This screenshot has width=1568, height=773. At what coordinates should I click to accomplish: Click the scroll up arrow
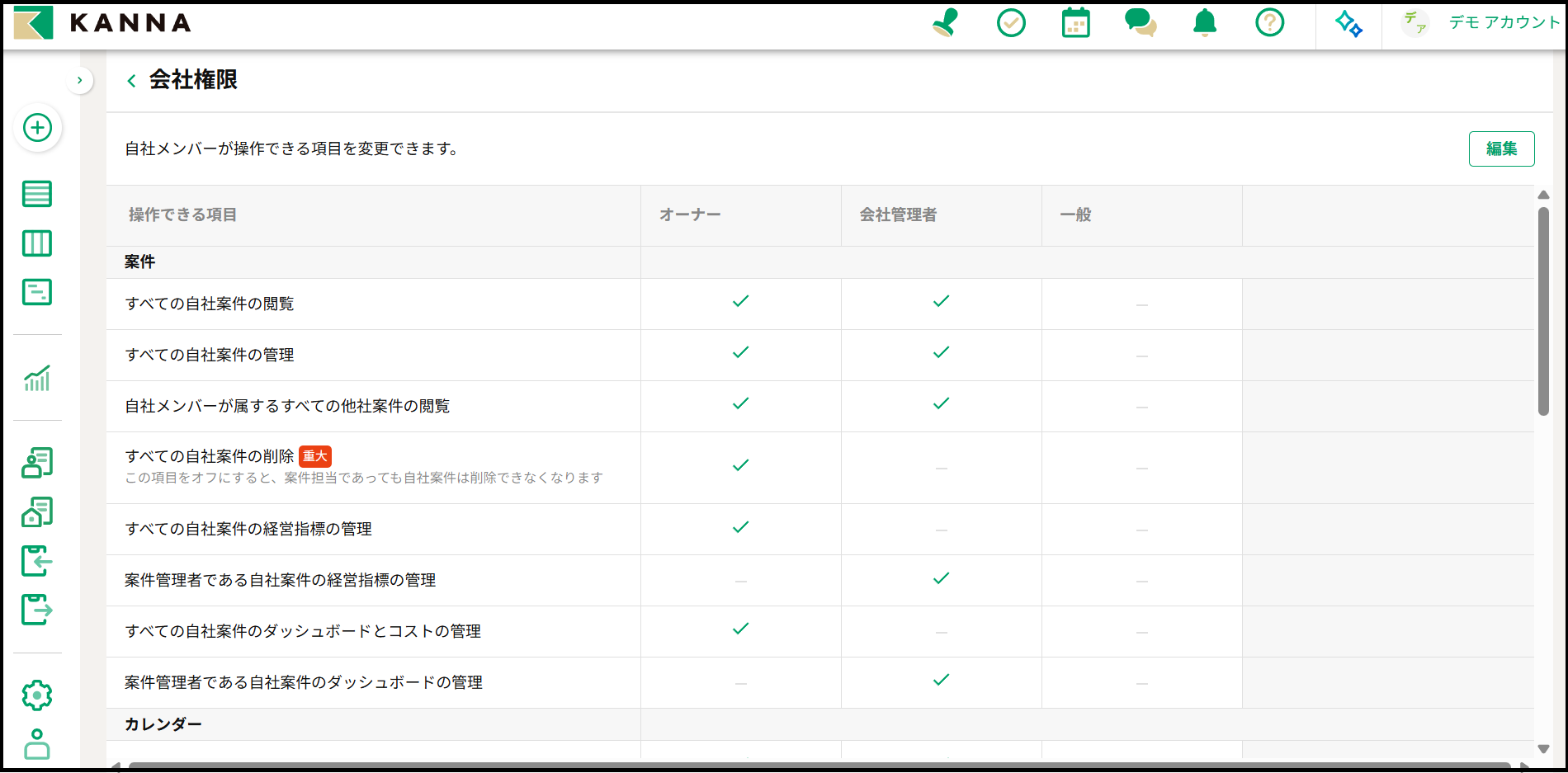tap(1543, 196)
